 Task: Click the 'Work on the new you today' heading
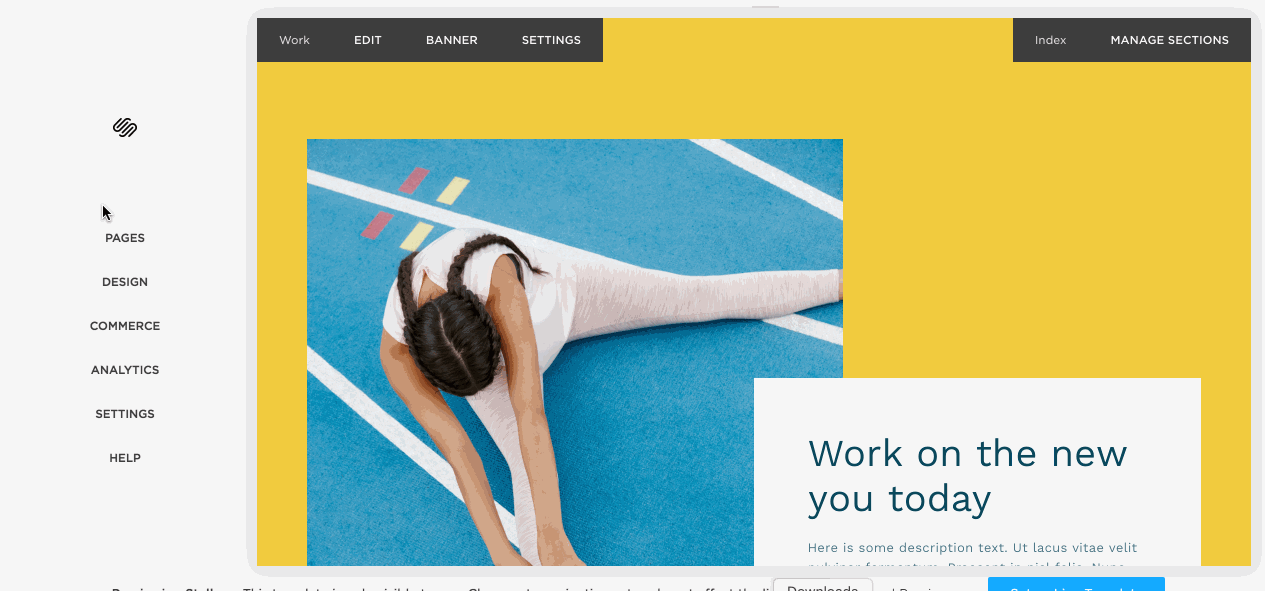pyautogui.click(x=967, y=476)
